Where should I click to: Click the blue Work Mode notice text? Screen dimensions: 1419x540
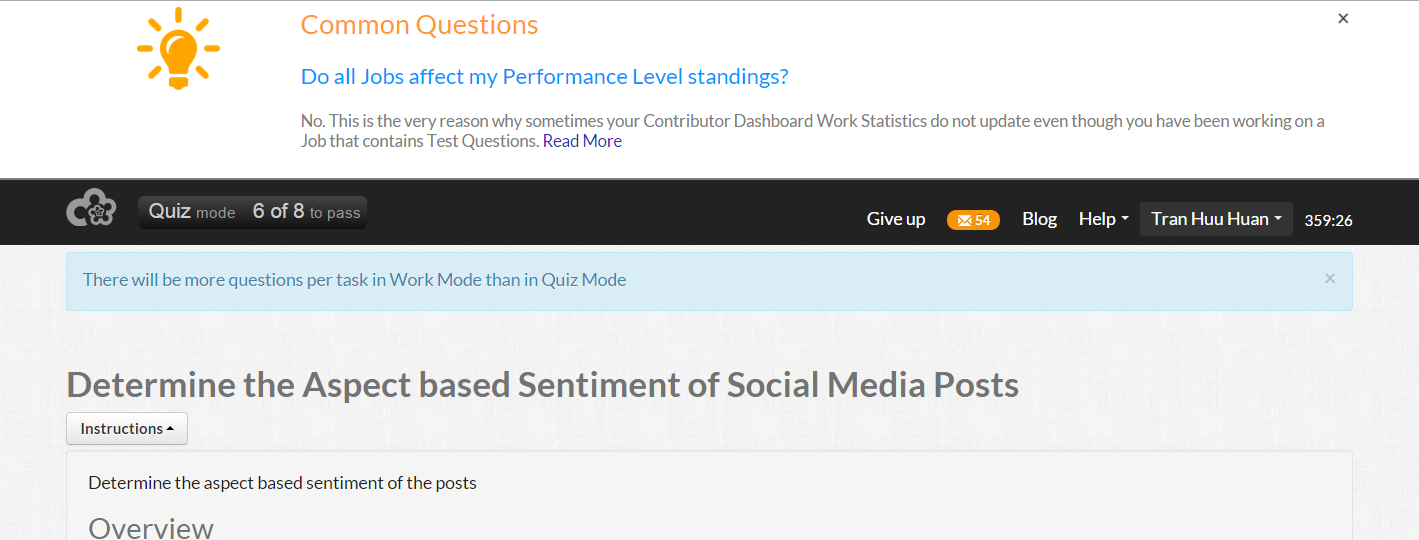(354, 280)
